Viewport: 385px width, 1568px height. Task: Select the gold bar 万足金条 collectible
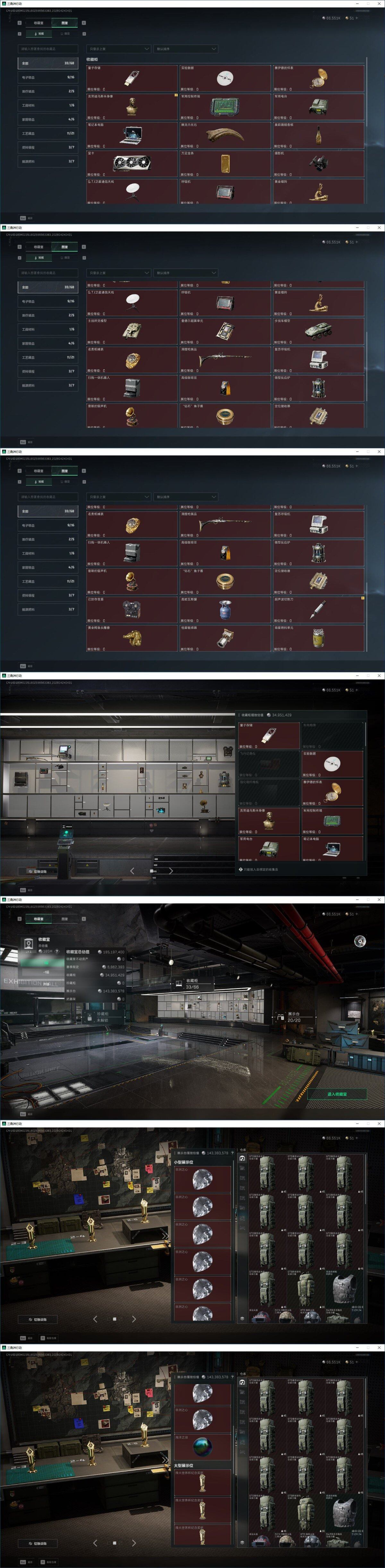225,164
